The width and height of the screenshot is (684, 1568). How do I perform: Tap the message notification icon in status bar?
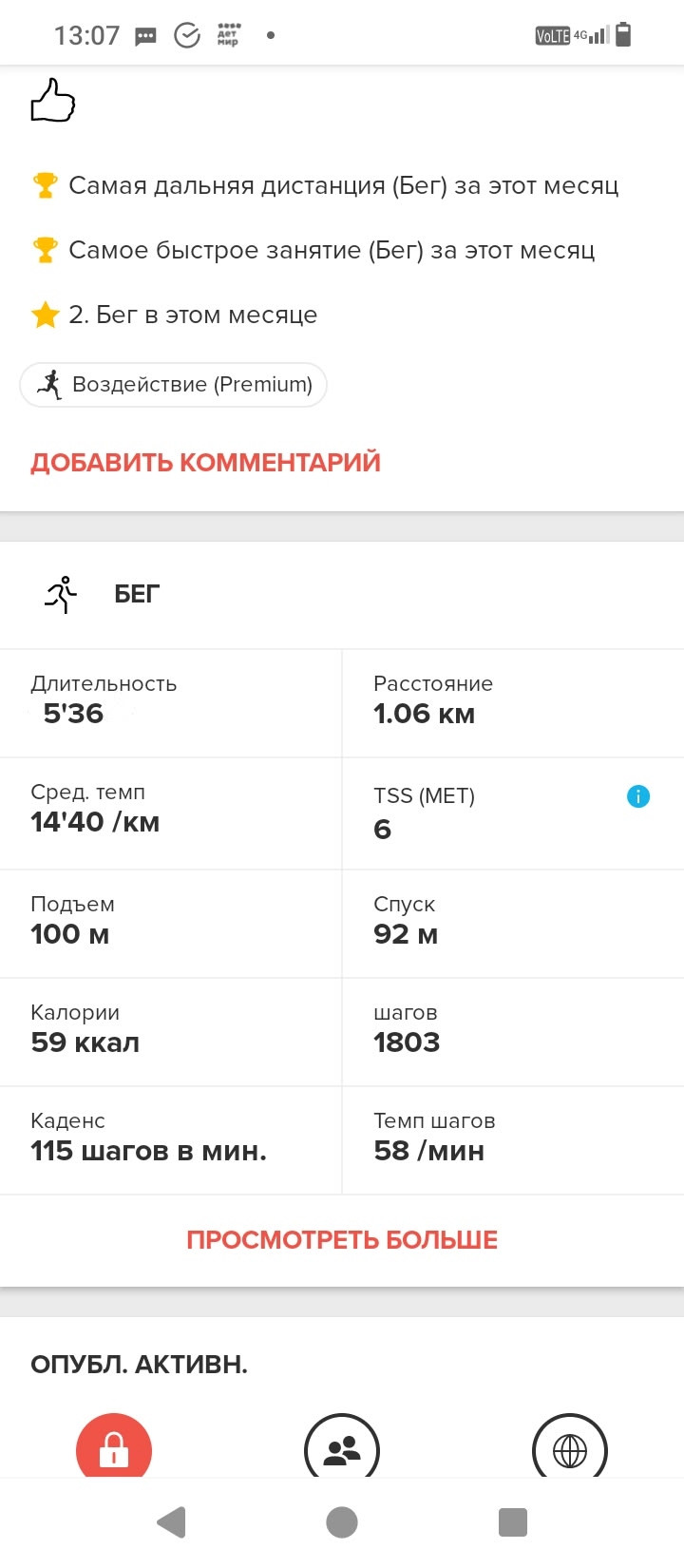(145, 37)
